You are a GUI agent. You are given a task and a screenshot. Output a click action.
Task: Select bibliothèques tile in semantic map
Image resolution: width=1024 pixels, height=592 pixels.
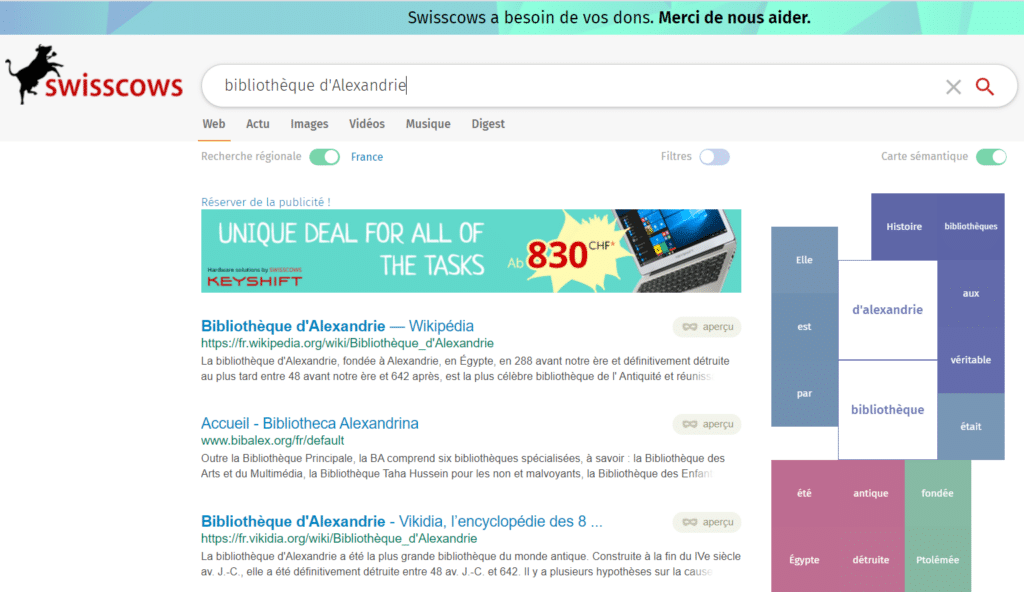(x=970, y=227)
